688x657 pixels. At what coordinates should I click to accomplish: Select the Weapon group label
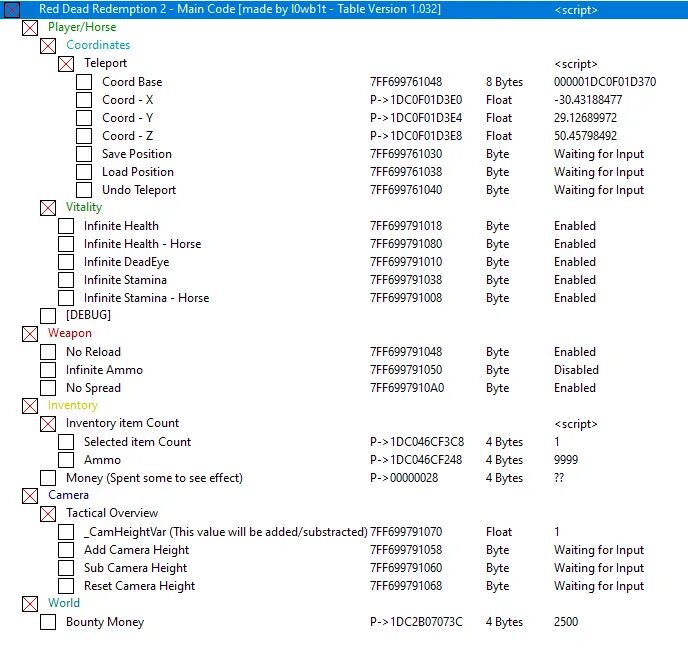click(70, 333)
